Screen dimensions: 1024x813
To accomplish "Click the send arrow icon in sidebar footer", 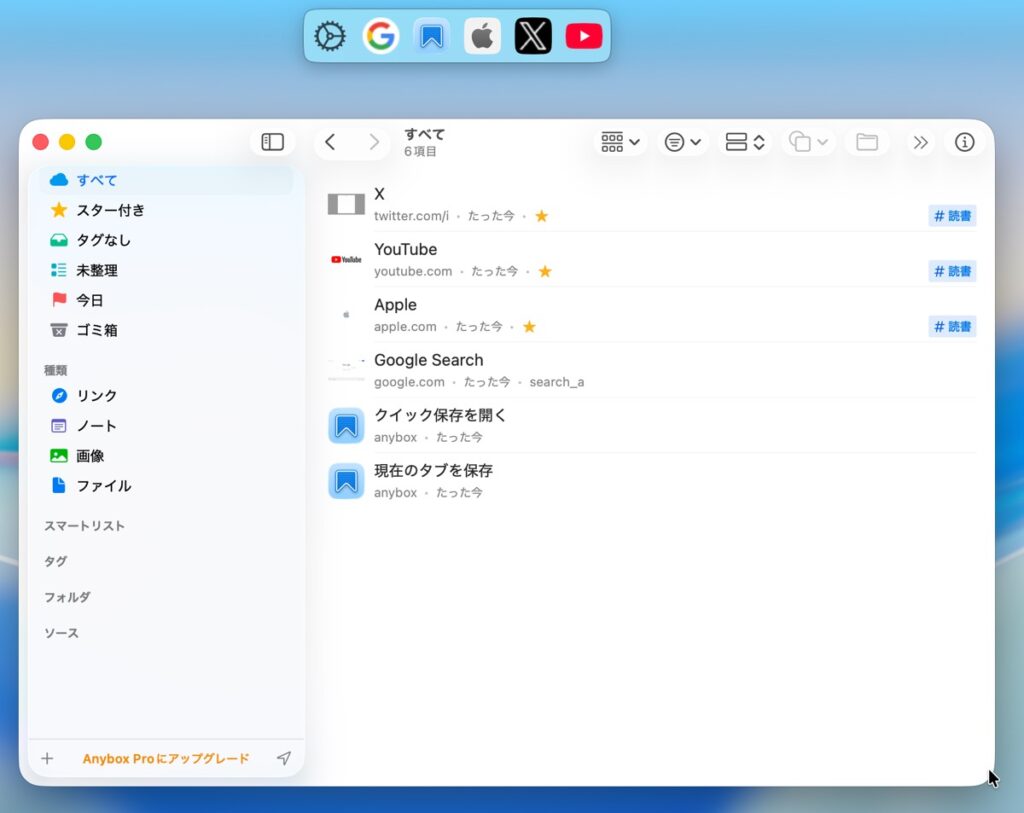I will tap(284, 759).
